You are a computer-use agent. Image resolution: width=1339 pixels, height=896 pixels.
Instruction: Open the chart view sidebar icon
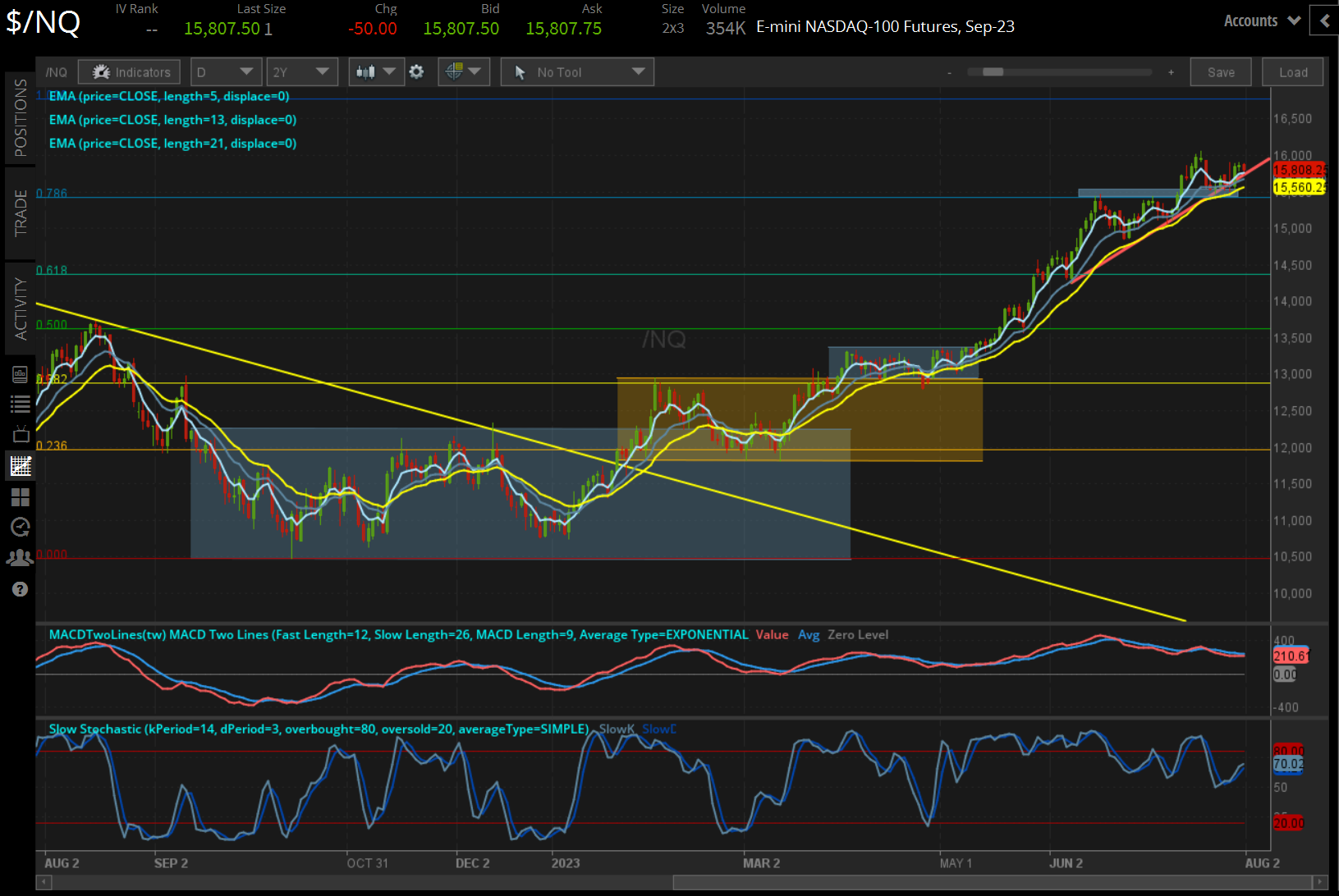pos(21,465)
